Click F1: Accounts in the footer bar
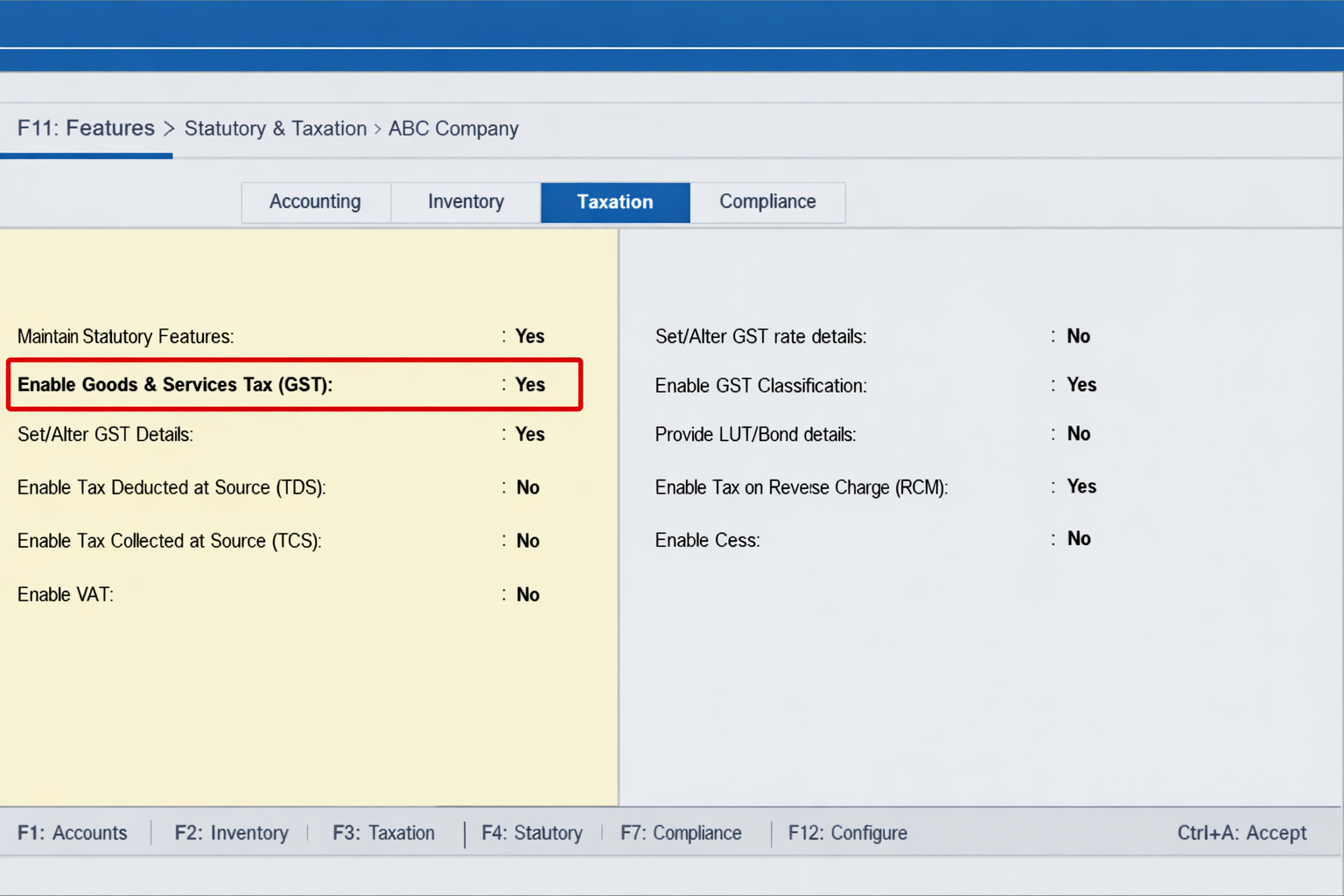 (x=73, y=833)
